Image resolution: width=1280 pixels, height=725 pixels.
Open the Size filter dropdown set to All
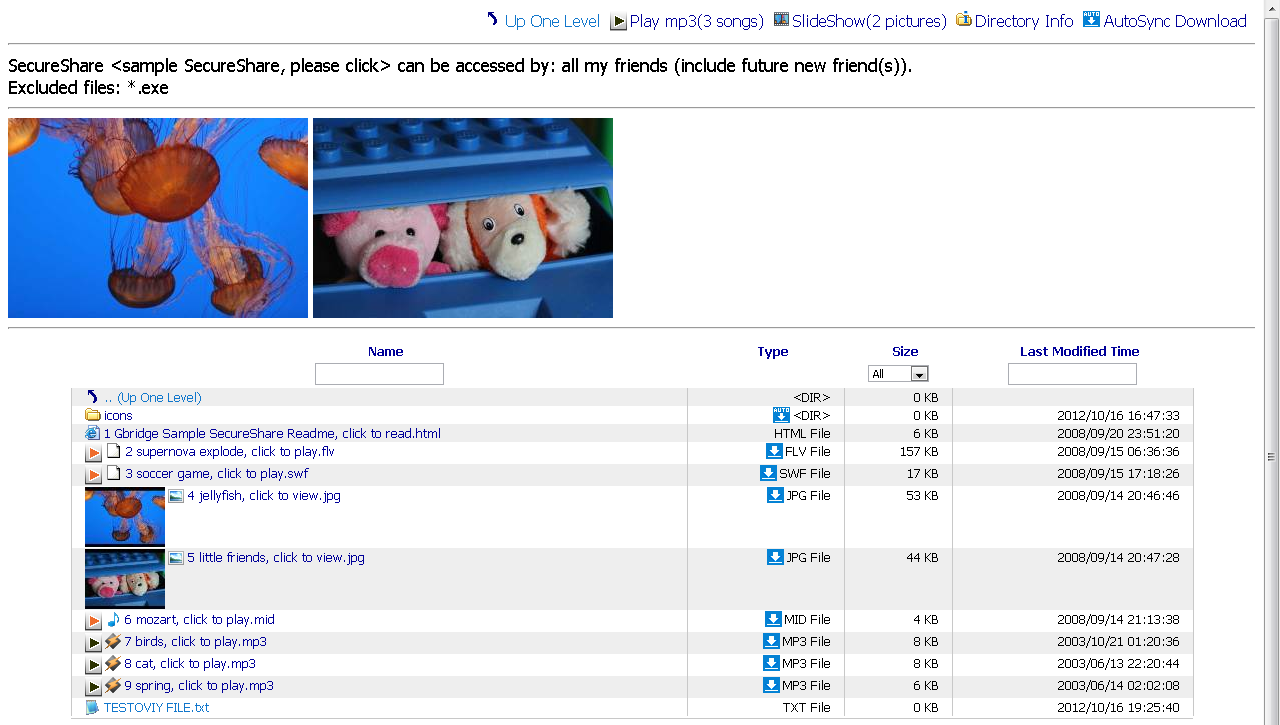tap(898, 374)
